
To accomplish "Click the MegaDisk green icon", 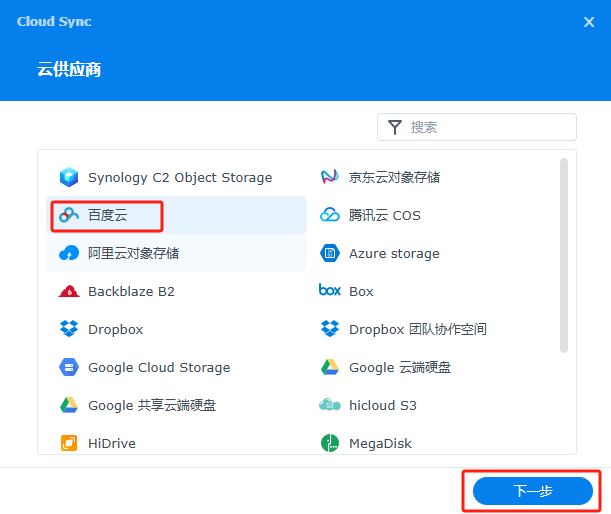I will coord(330,443).
